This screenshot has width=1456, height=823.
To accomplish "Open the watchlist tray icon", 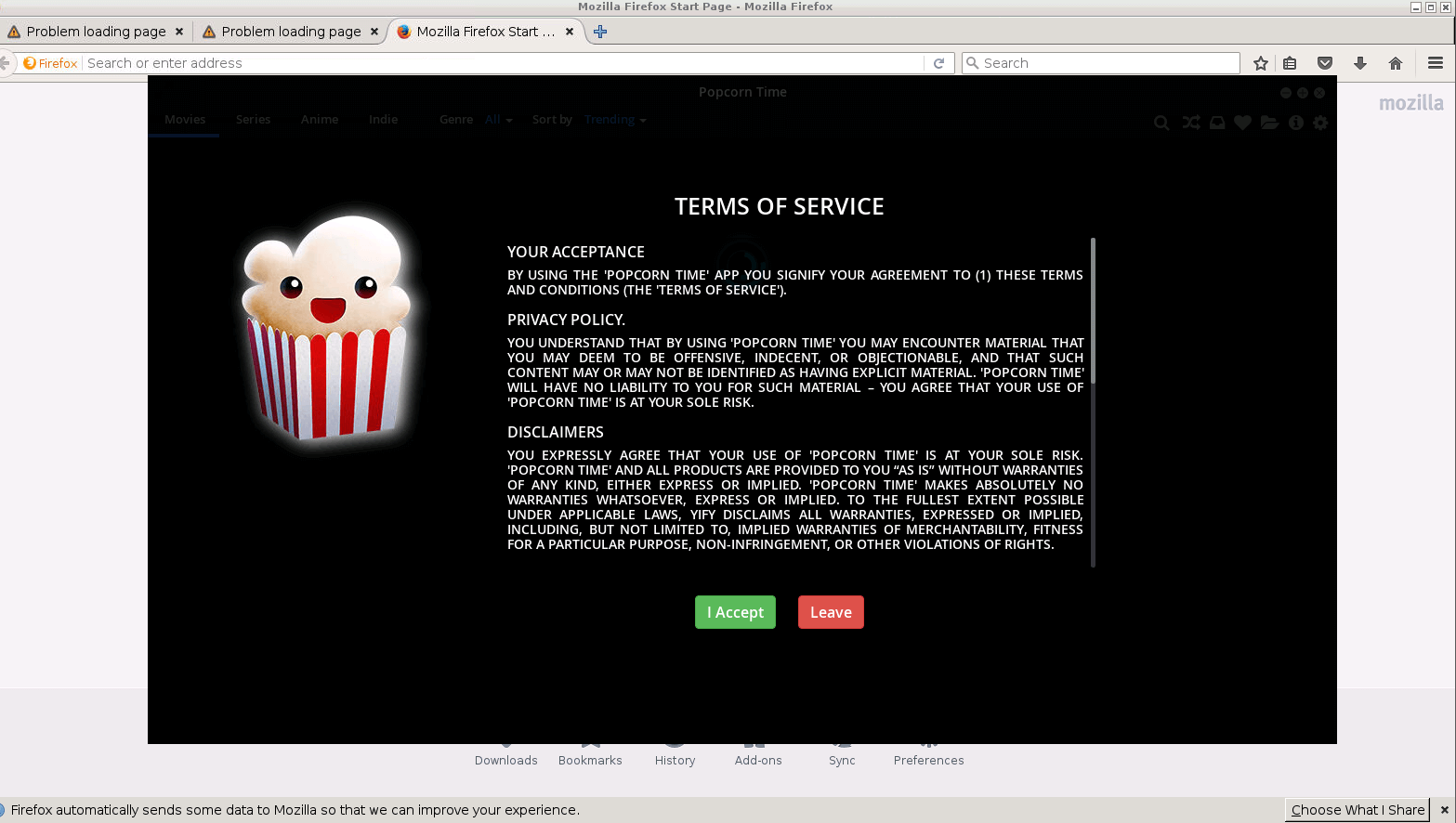I will point(1217,122).
